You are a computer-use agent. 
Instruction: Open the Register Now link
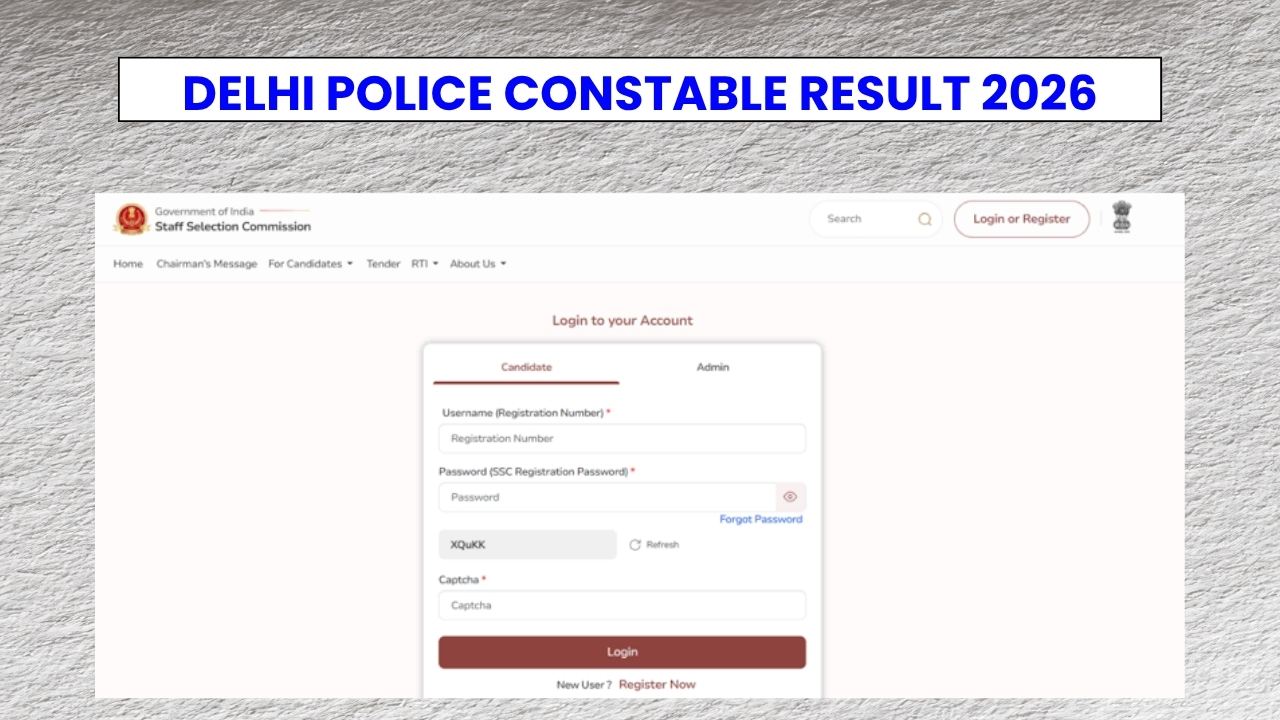coord(657,684)
